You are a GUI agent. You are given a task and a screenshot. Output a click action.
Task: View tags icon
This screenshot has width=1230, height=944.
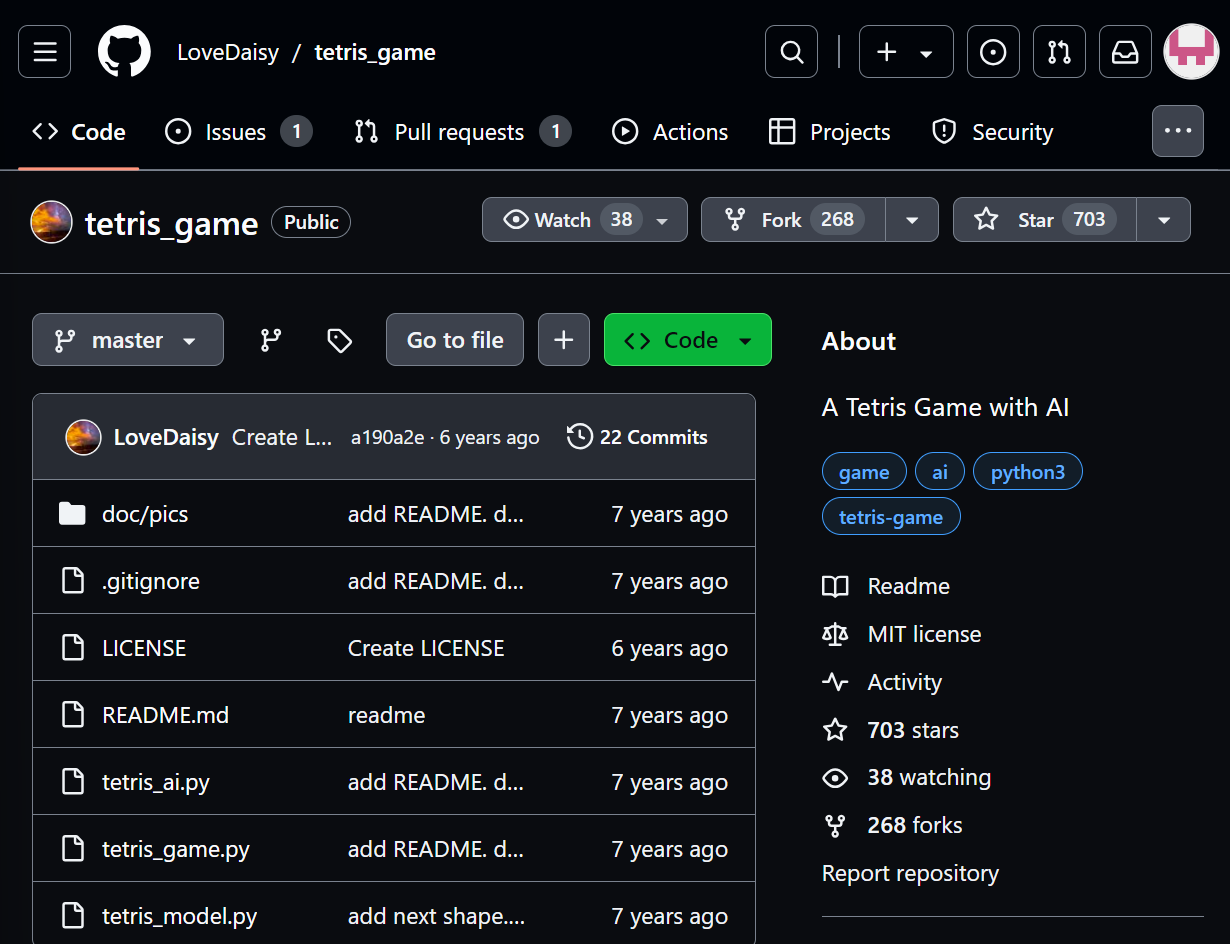click(340, 340)
